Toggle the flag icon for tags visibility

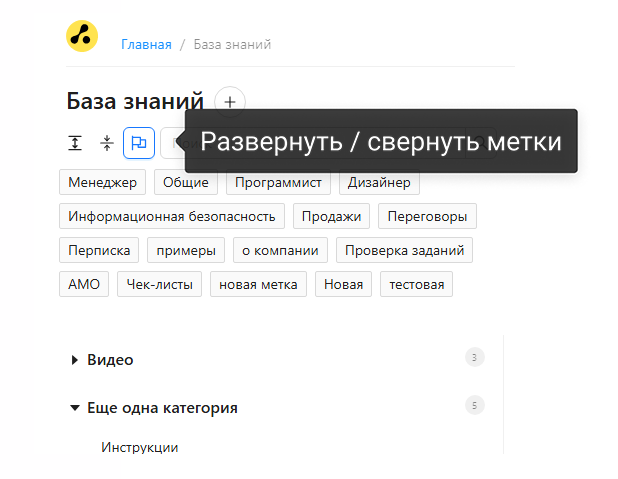(139, 143)
